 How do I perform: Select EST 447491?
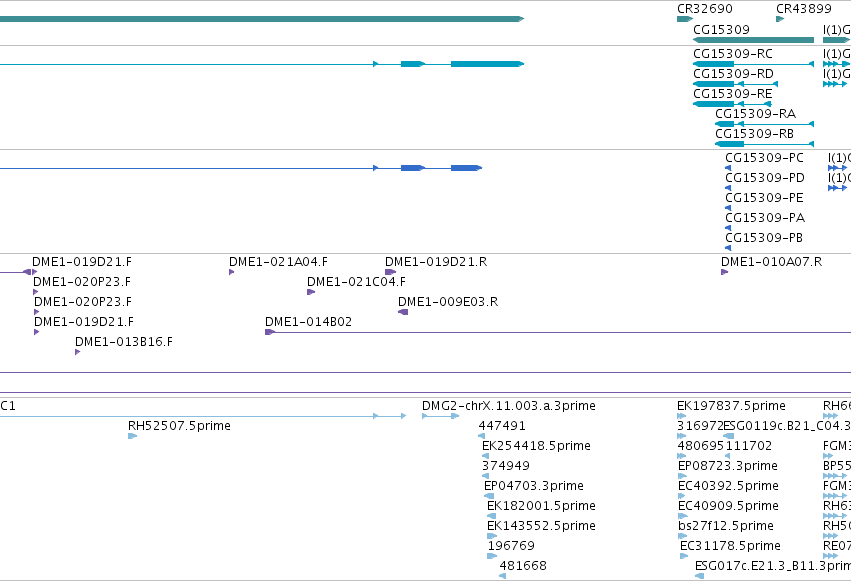click(x=502, y=426)
